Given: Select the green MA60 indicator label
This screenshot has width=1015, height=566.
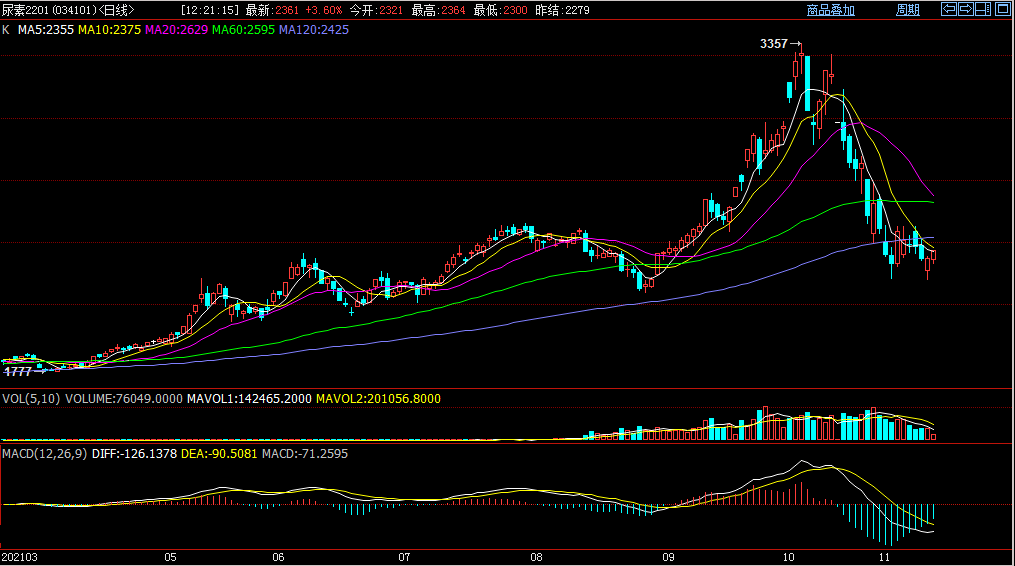Looking at the screenshot, I should (243, 30).
